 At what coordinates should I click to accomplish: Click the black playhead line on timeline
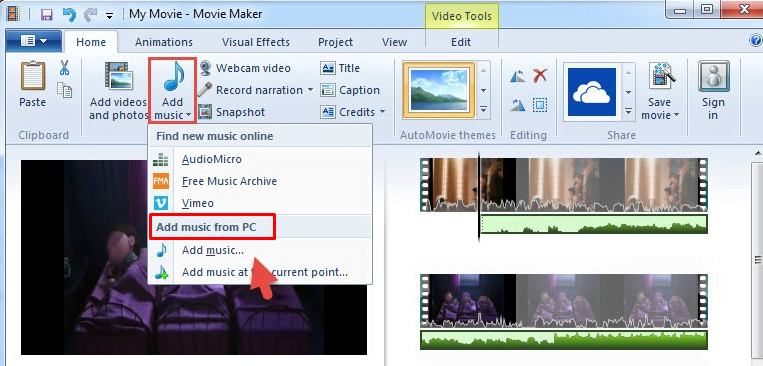479,197
